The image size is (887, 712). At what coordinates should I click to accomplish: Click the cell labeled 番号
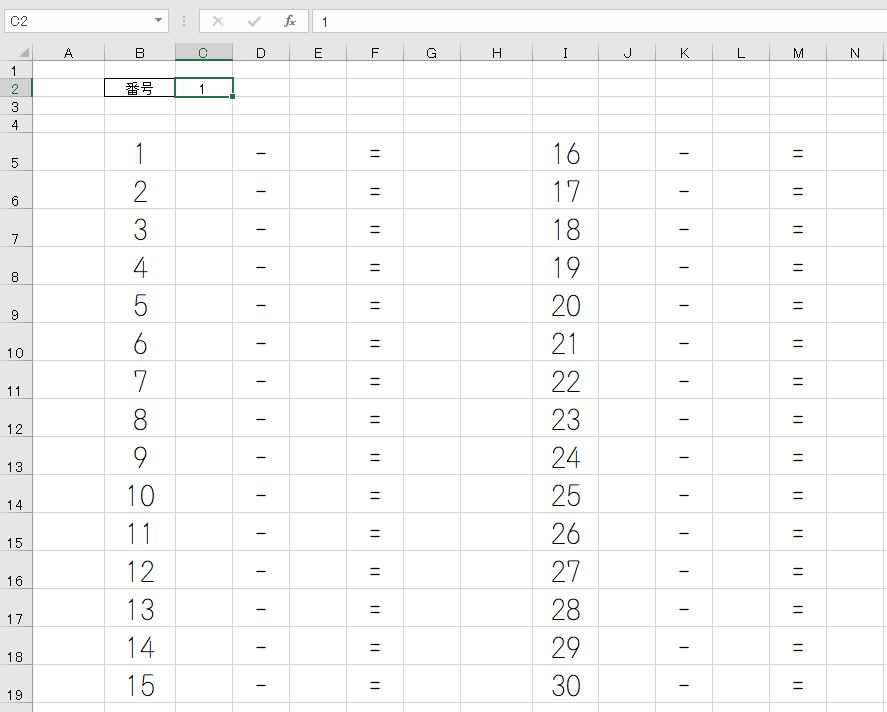click(140, 88)
